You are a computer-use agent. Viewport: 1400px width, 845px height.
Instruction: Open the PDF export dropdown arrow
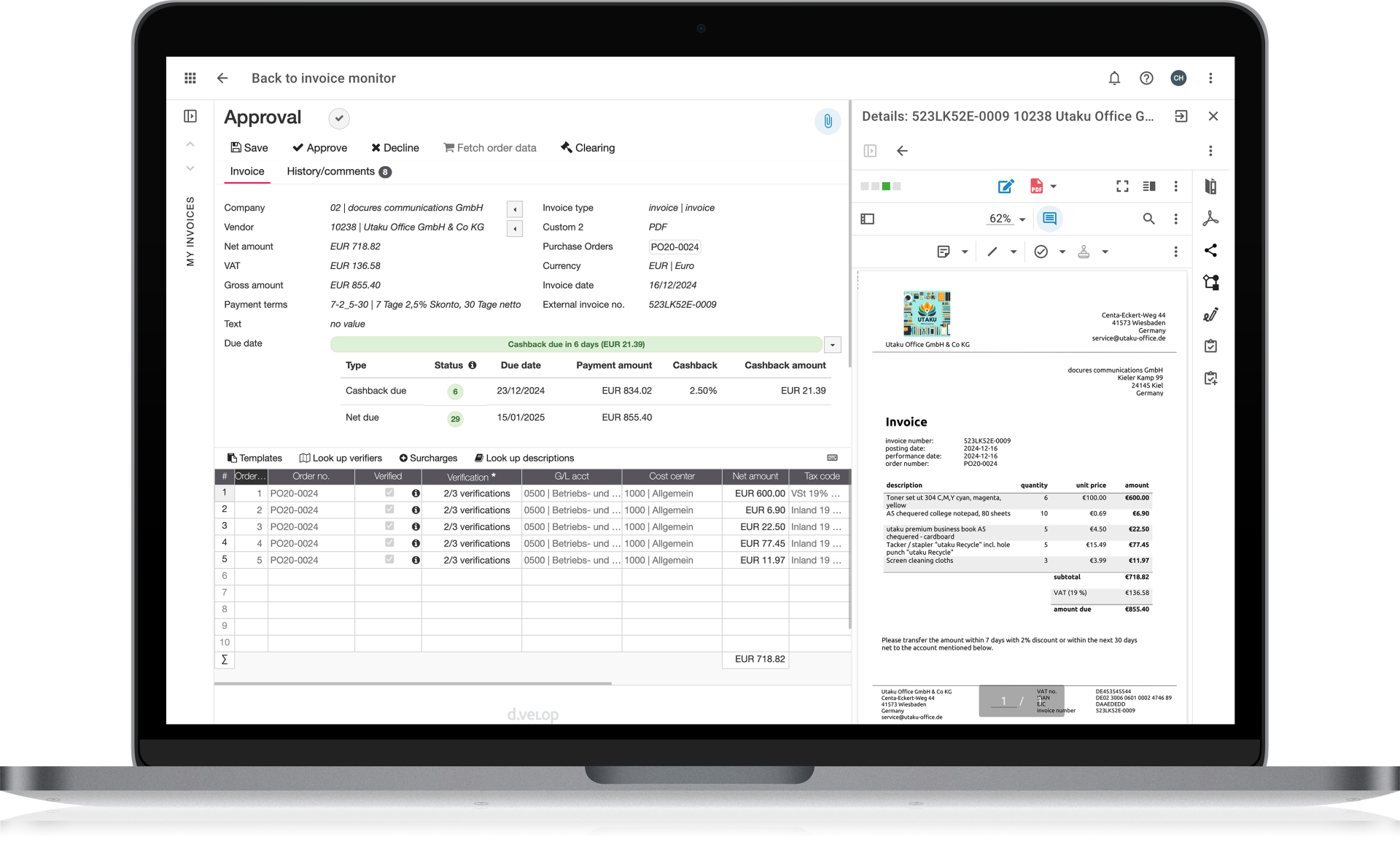(1054, 187)
